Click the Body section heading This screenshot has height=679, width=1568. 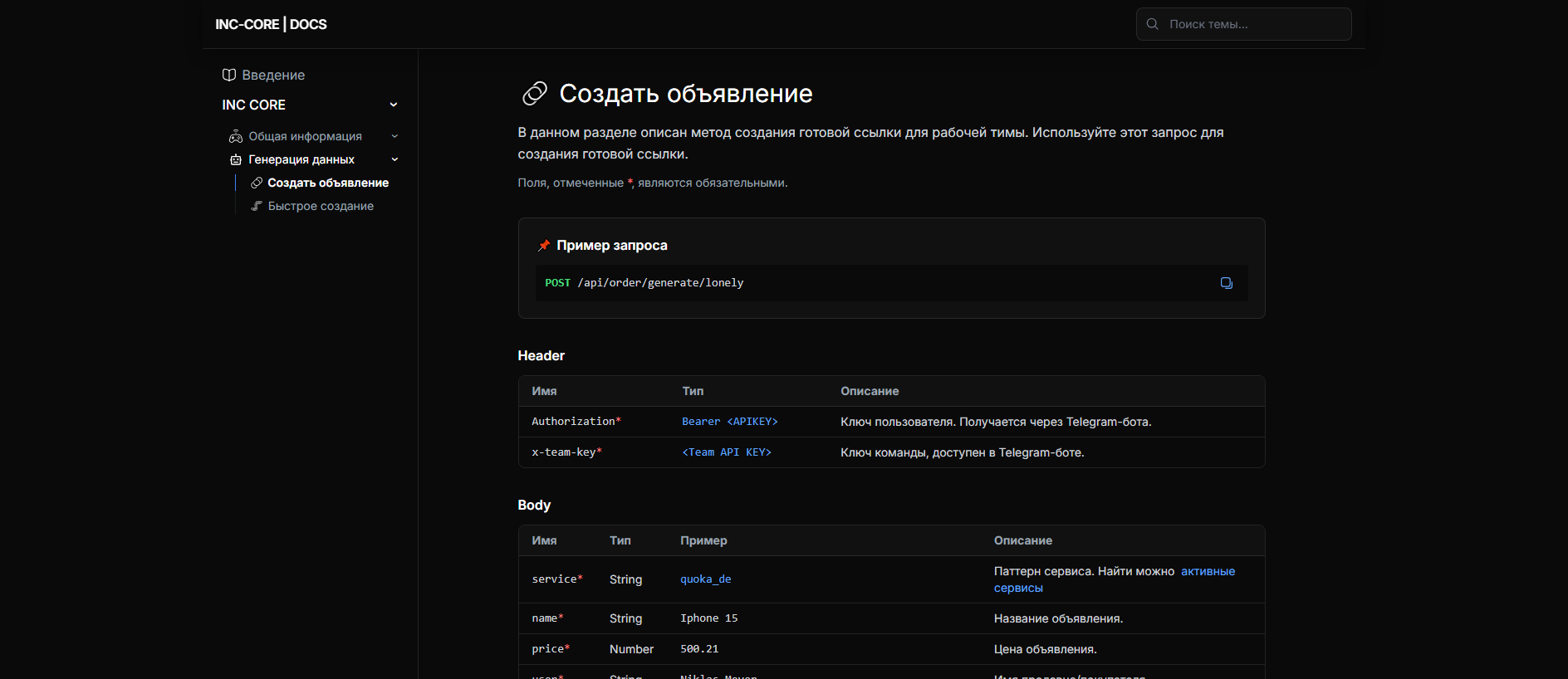tap(534, 505)
